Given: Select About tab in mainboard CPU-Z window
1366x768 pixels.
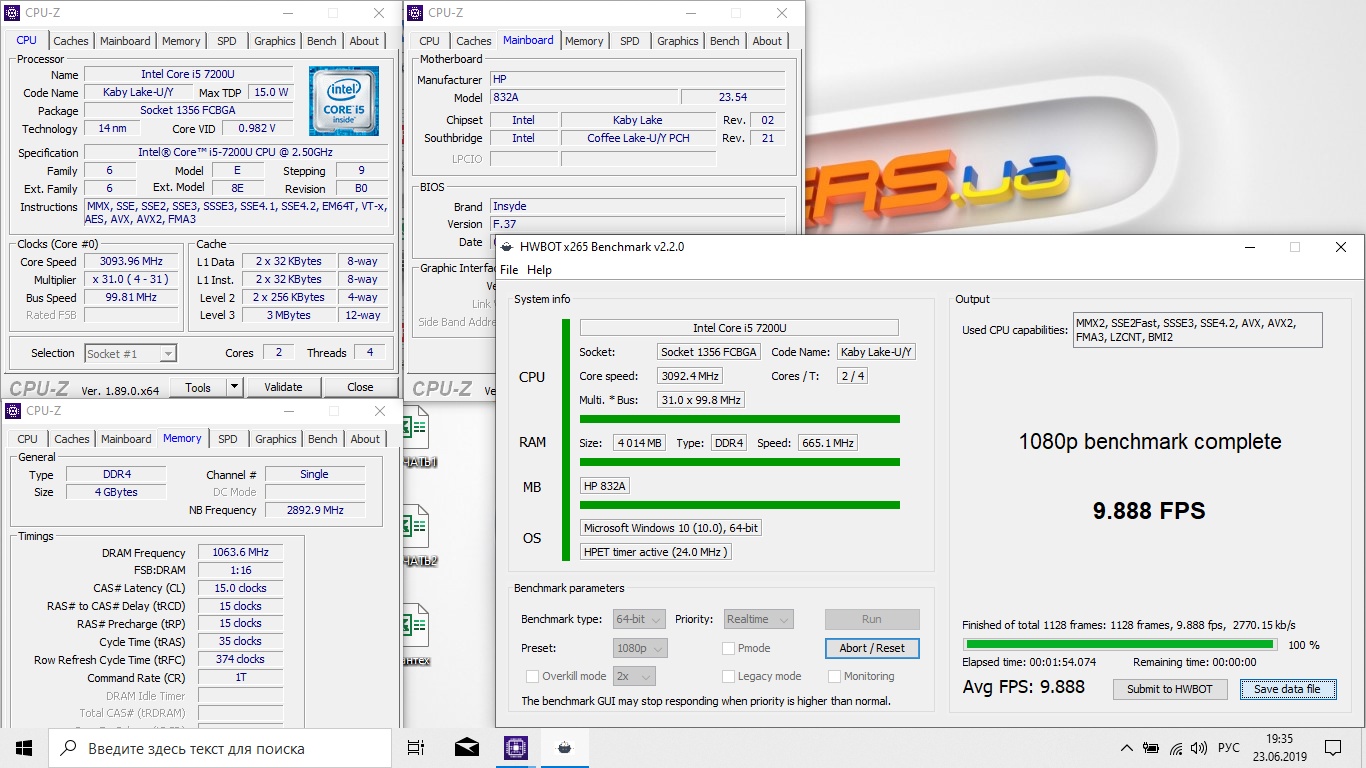Looking at the screenshot, I should (767, 41).
